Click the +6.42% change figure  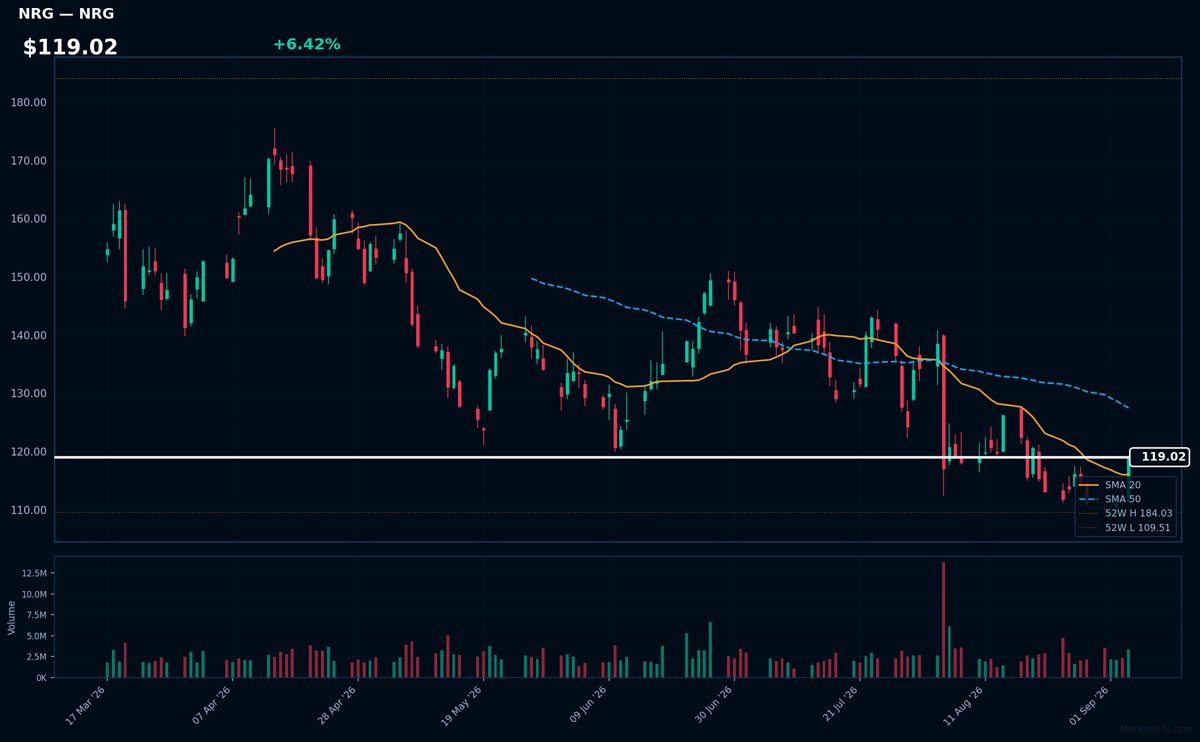pyautogui.click(x=306, y=44)
